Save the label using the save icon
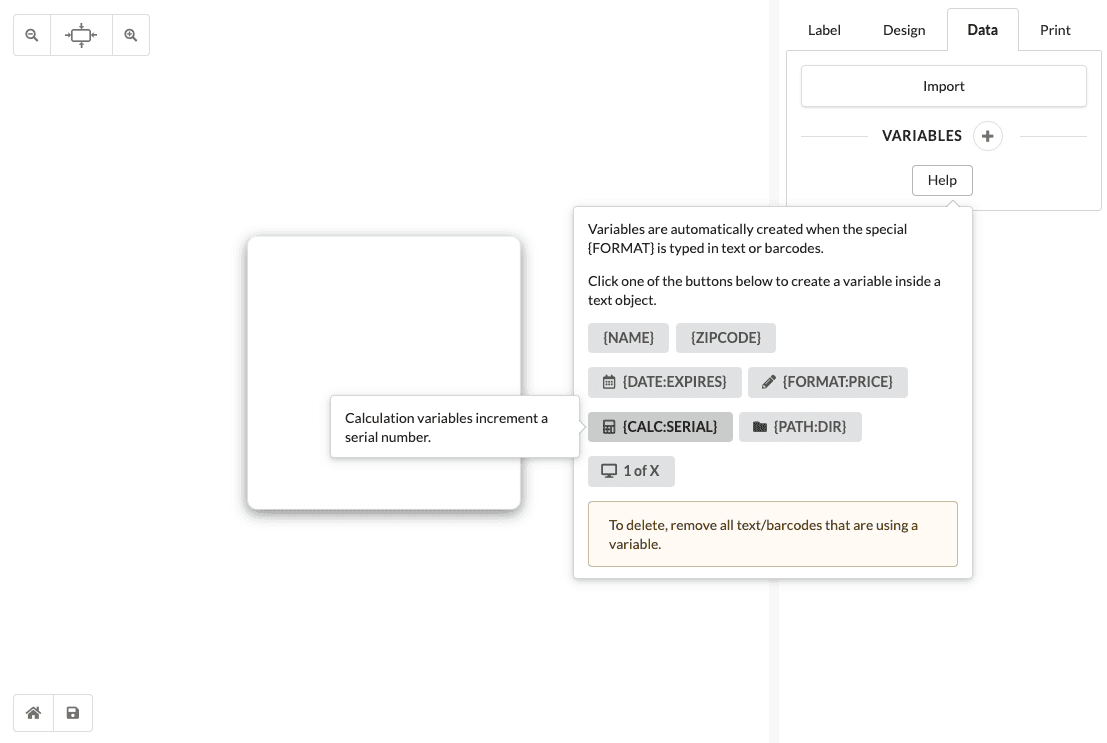 click(72, 713)
